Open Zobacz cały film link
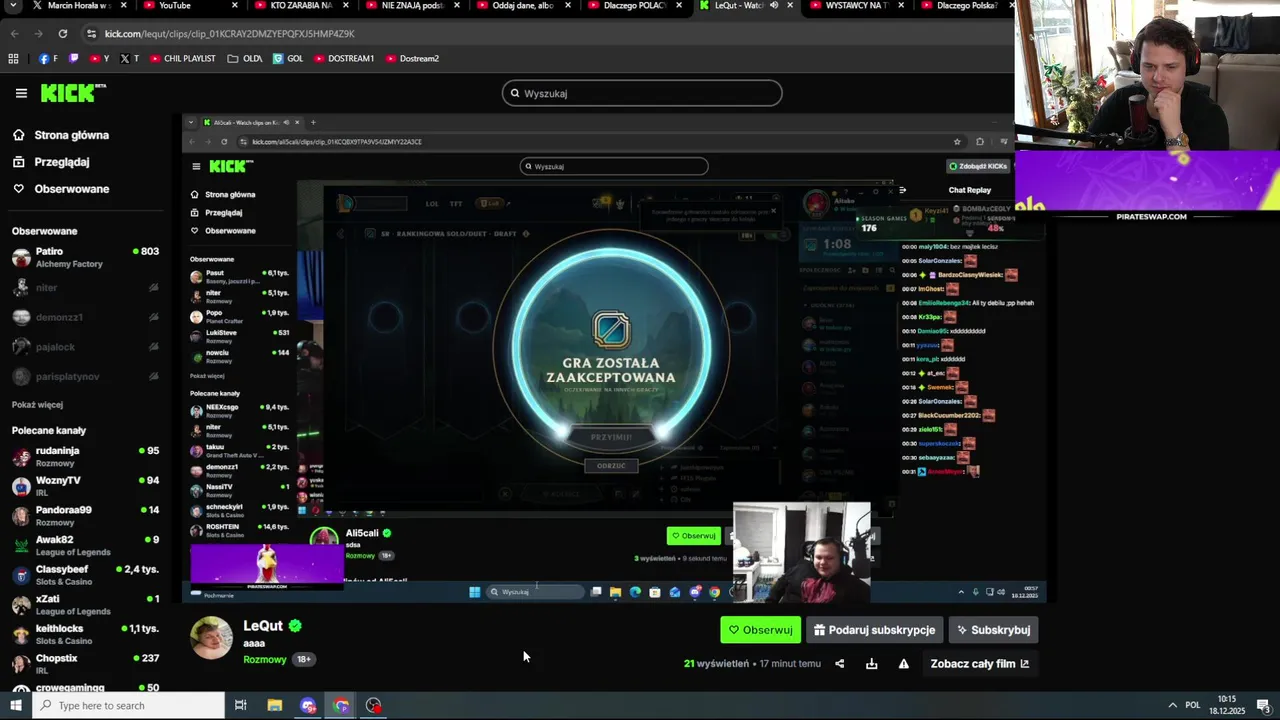 pos(980,663)
